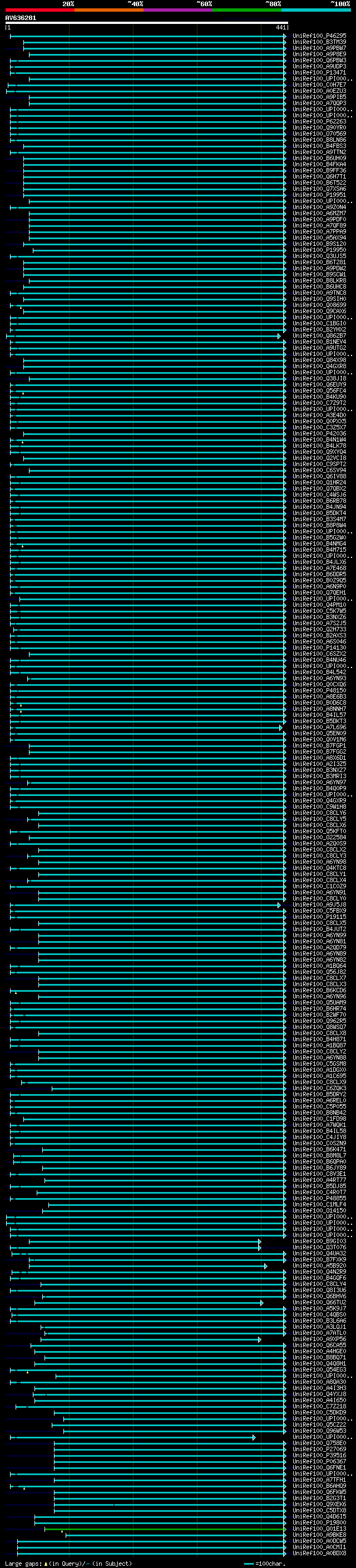Select hit label UniRef100_O70569

[x=319, y=134]
